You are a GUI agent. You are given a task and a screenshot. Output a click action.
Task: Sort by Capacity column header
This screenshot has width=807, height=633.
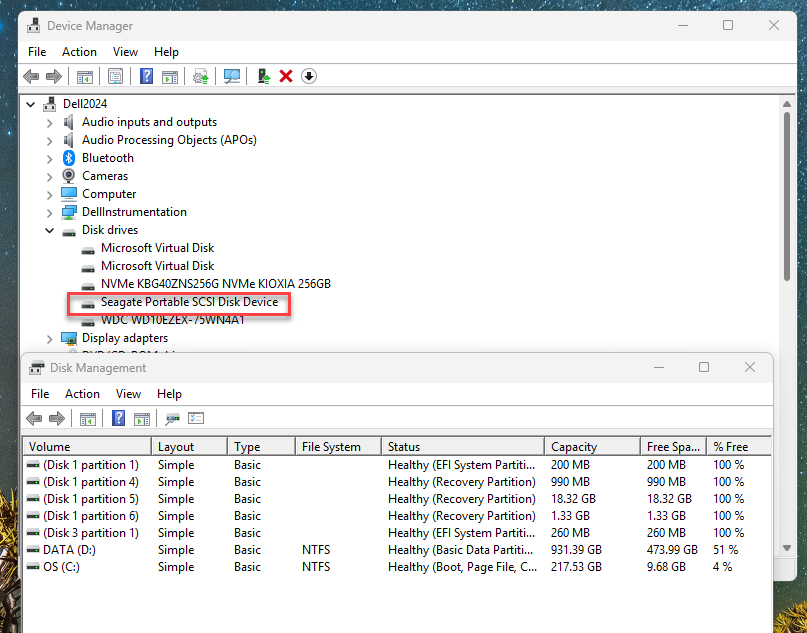tap(592, 446)
